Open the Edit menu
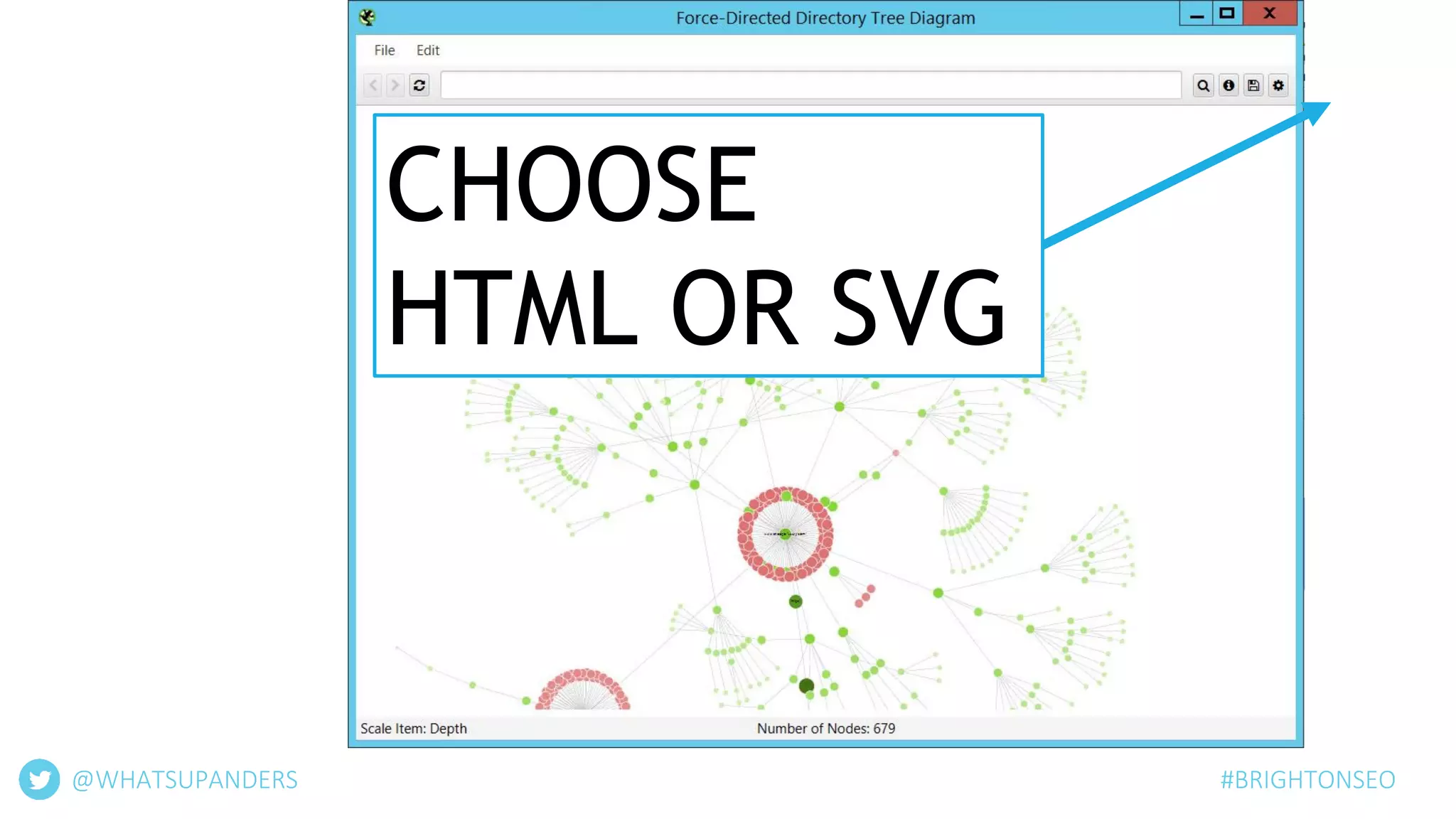 coord(427,50)
